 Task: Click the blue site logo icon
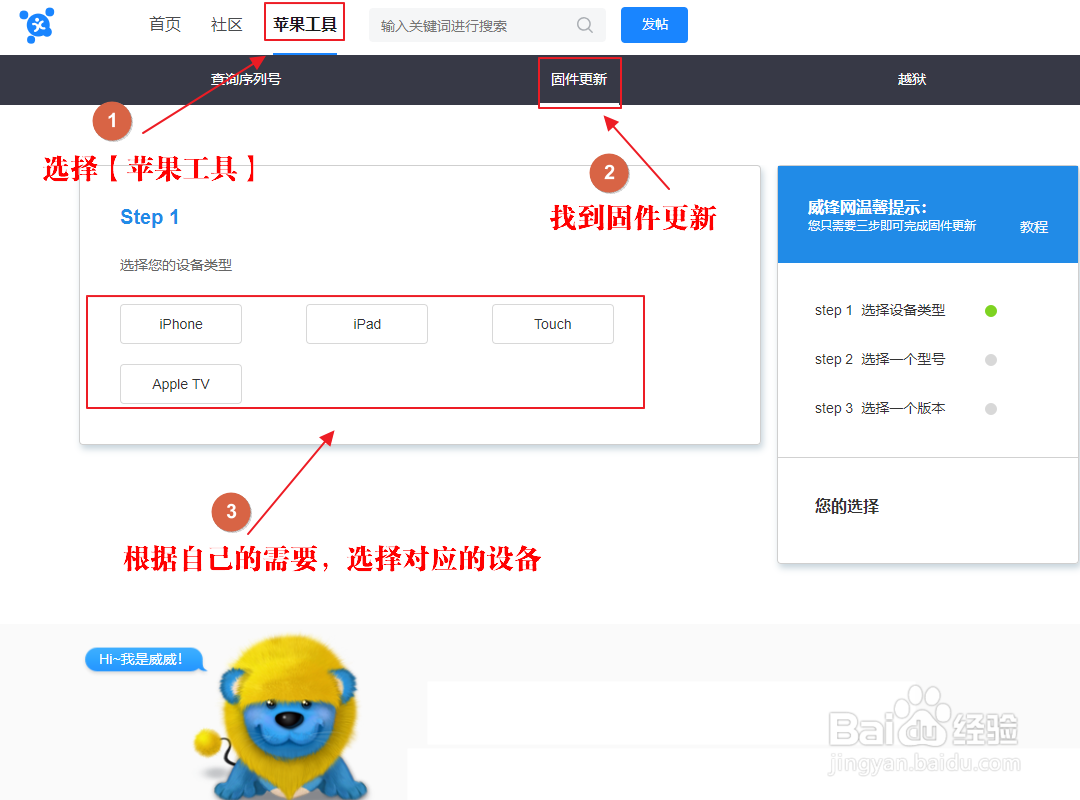tap(37, 25)
